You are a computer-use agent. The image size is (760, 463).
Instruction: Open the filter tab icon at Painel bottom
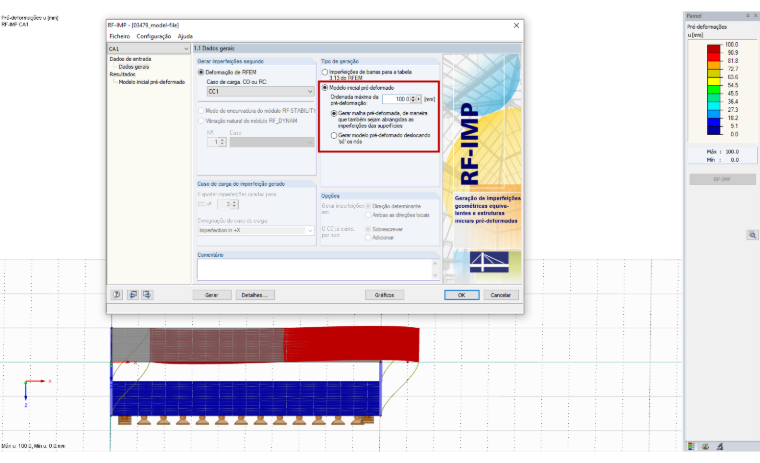(x=720, y=446)
